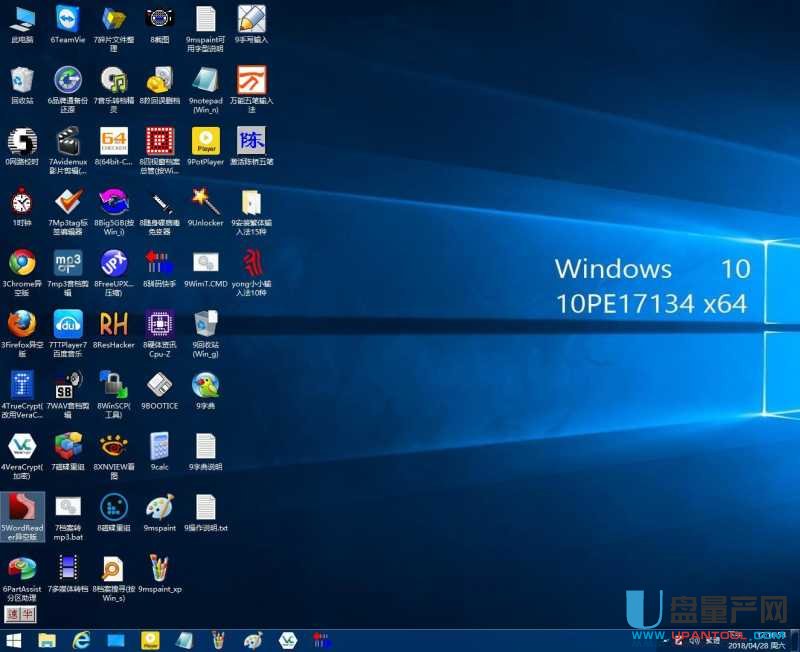Open the 7mp3音档剪辑 mp3 icon

[x=68, y=272]
